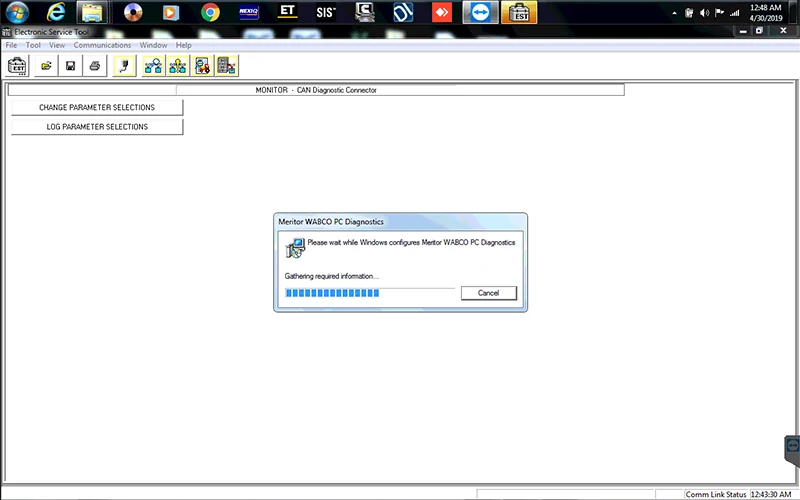This screenshot has height=500, width=800.
Task: Click the controller grid icon with red X
Action: [x=227, y=66]
